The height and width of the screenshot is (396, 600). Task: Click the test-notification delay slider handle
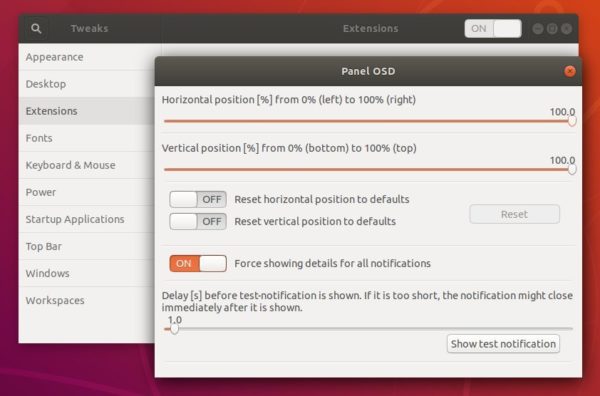pyautogui.click(x=174, y=329)
